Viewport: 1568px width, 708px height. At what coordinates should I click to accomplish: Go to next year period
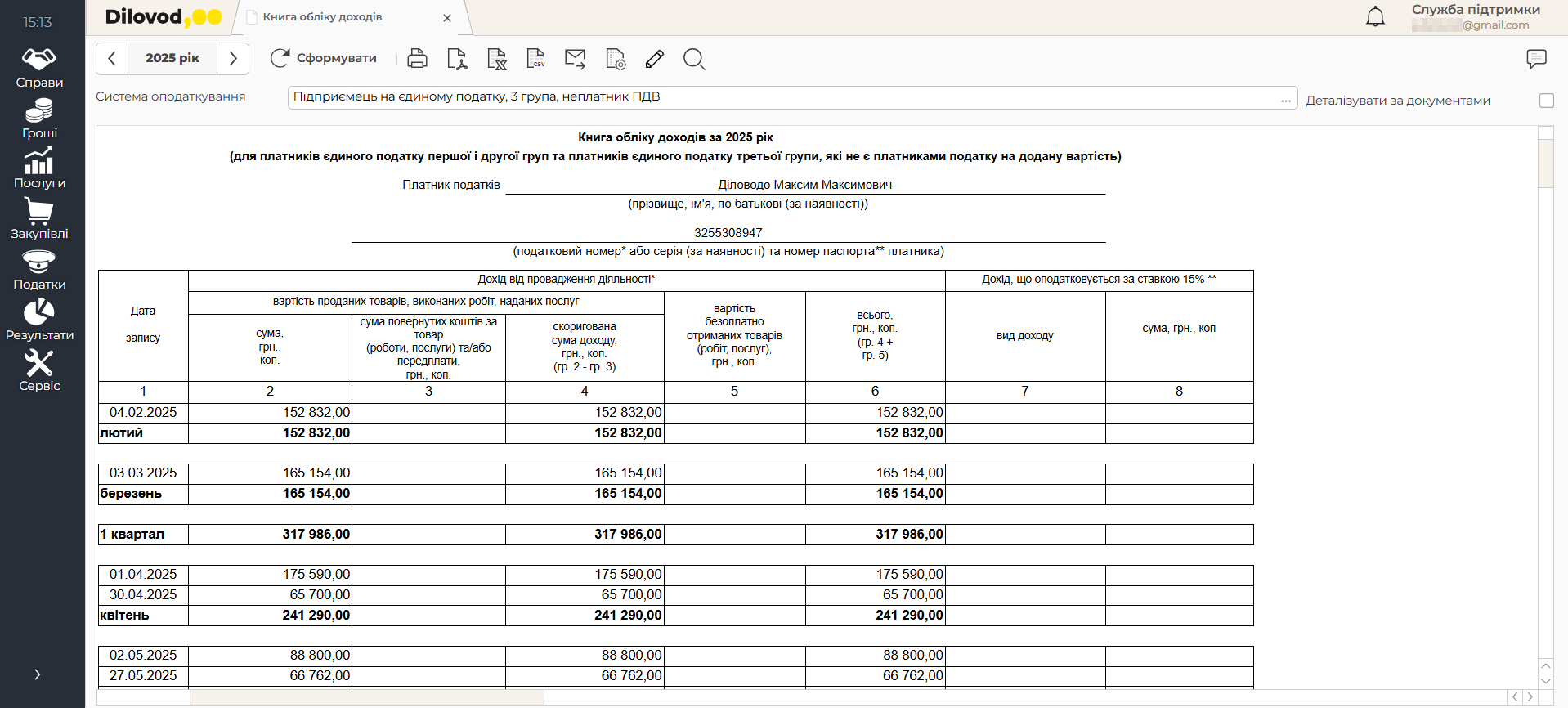(x=233, y=58)
